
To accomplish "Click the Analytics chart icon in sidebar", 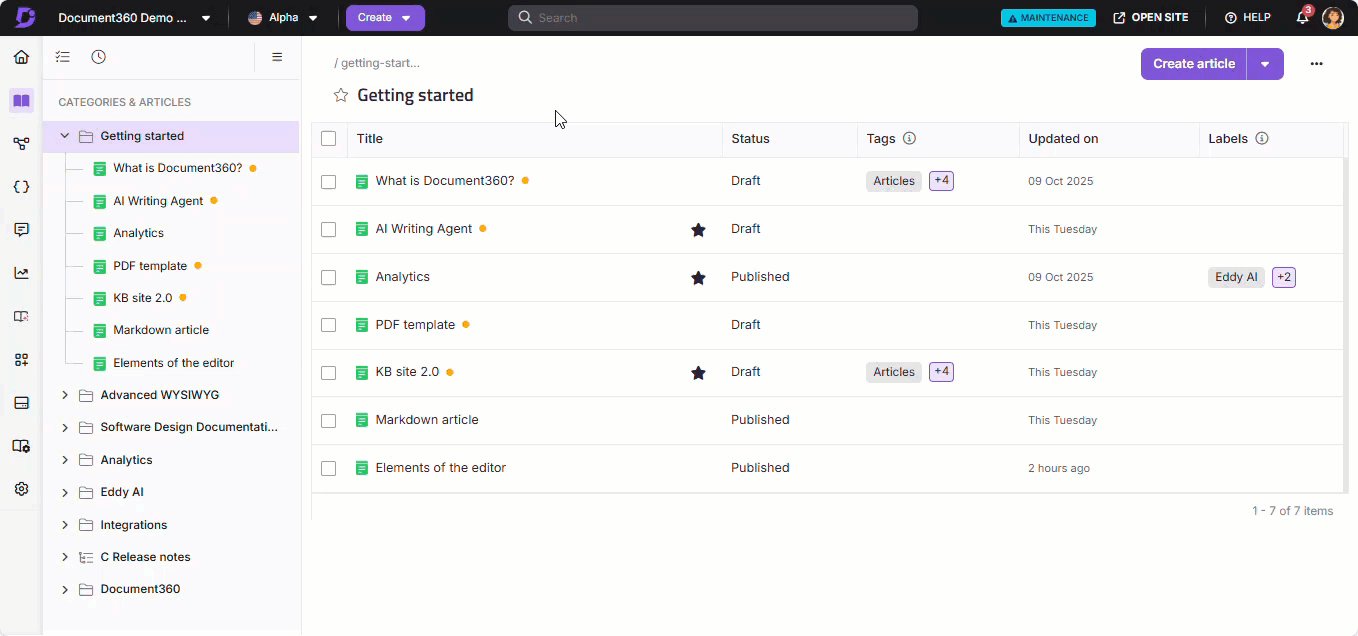I will (x=21, y=273).
